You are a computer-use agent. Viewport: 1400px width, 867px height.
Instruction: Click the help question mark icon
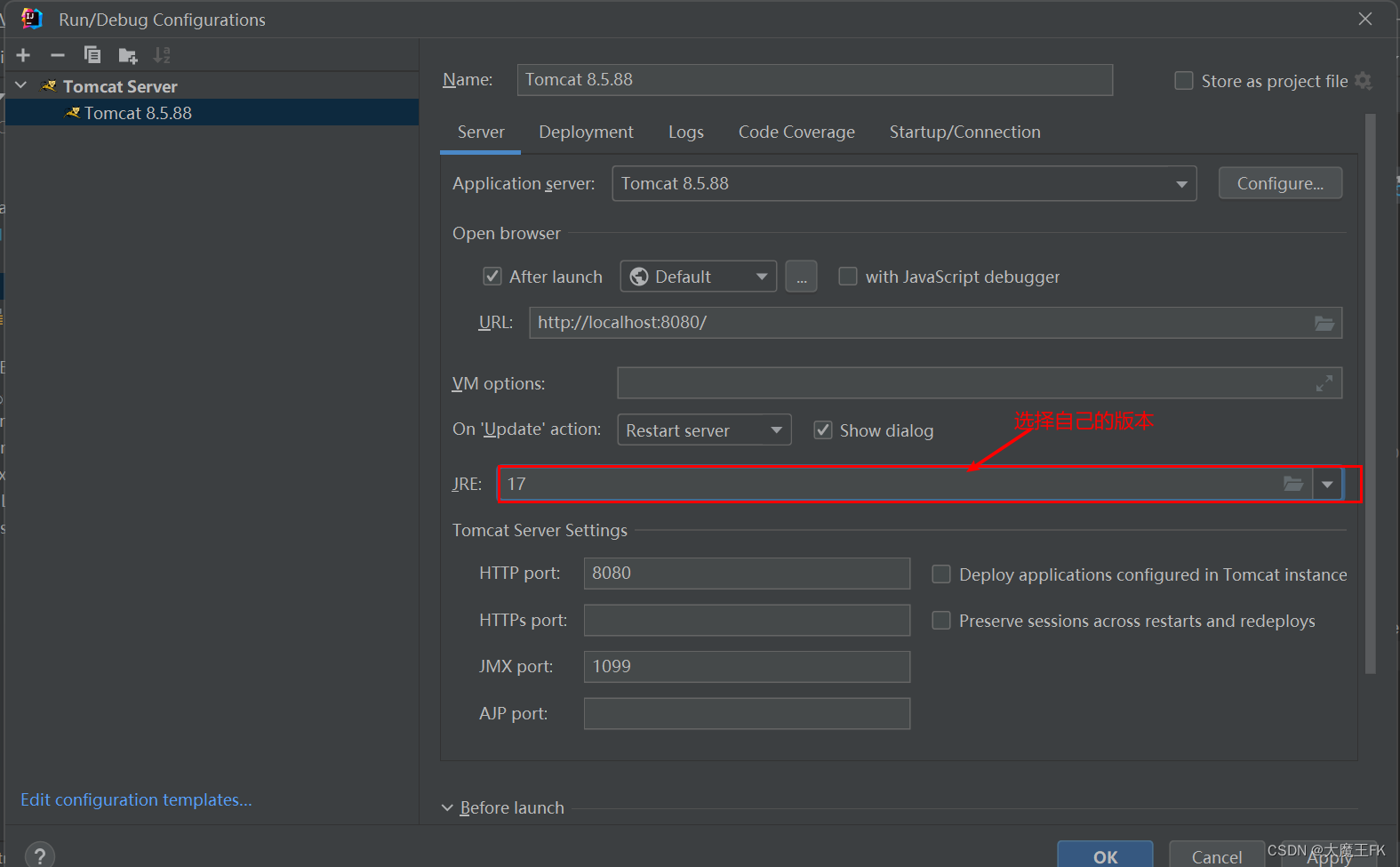coord(40,855)
